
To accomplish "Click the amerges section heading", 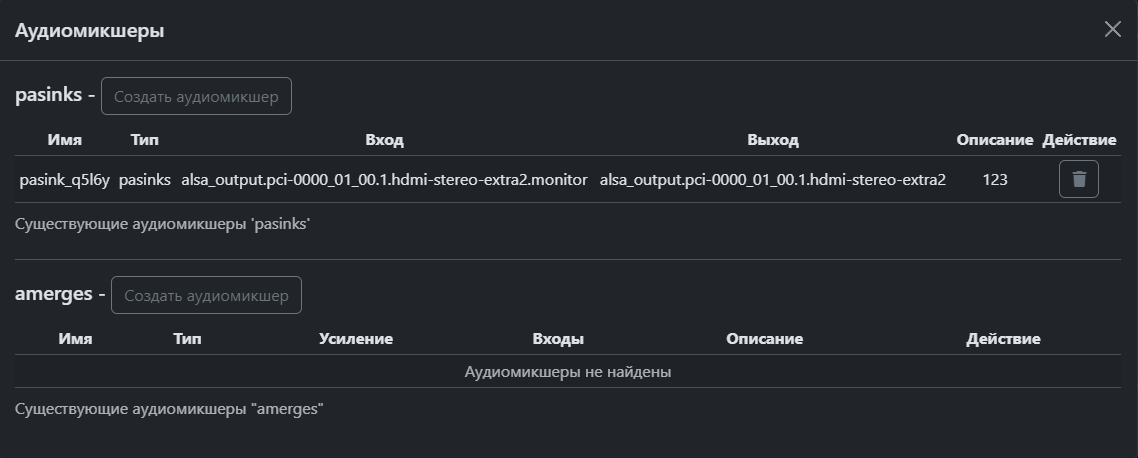I will pos(53,295).
